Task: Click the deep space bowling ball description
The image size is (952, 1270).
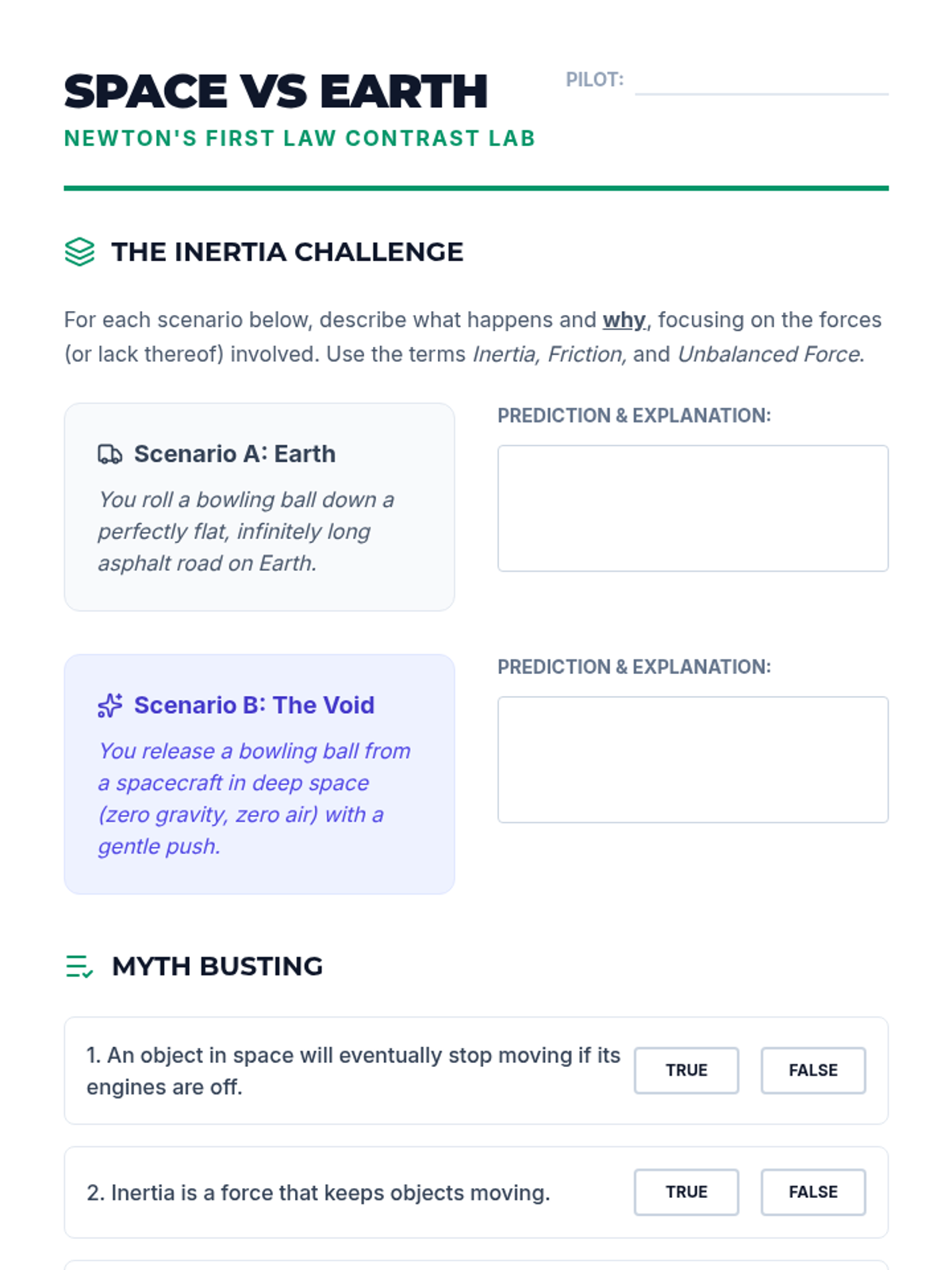Action: (254, 798)
